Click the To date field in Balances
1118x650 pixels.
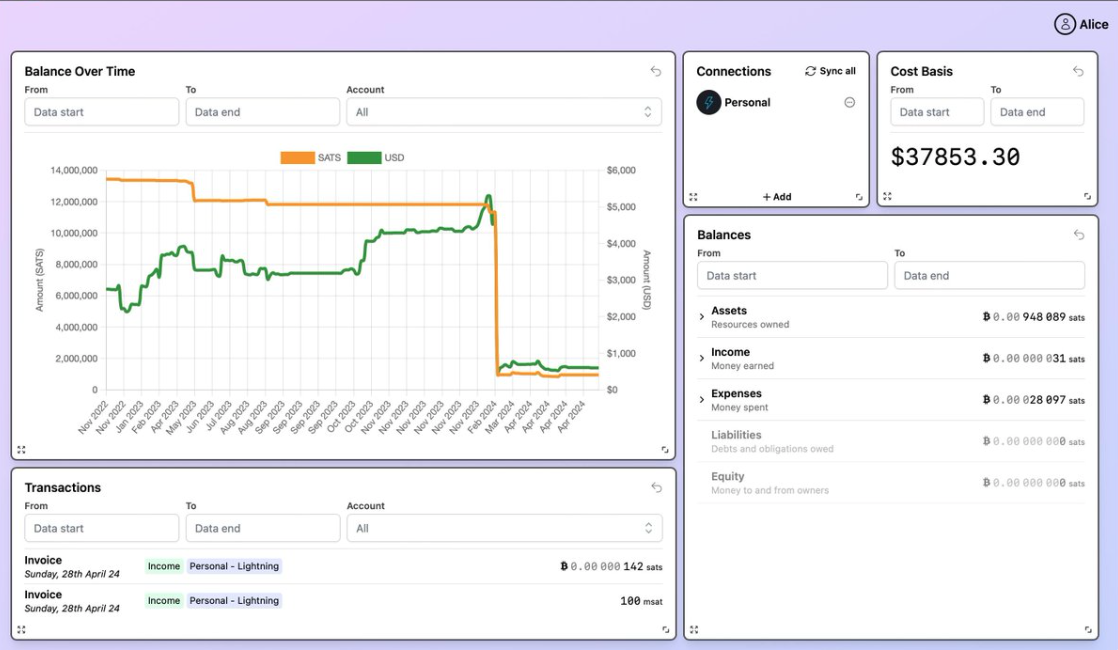[989, 276]
